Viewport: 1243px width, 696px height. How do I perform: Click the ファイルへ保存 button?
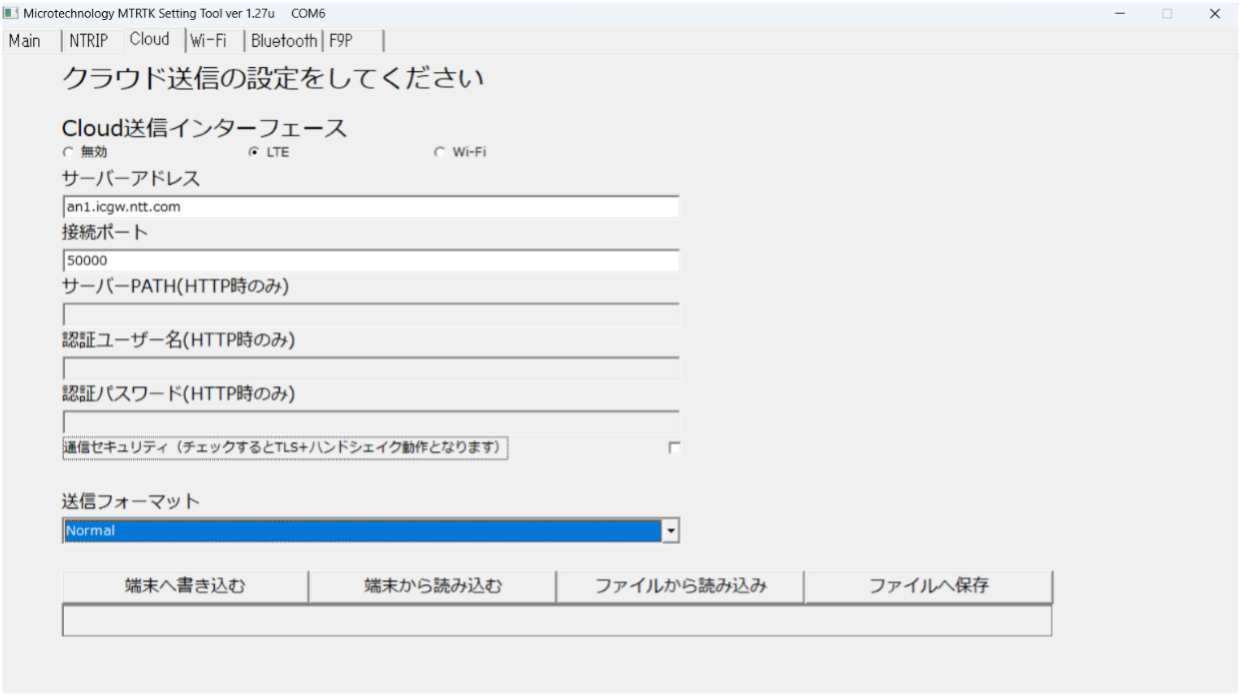click(928, 587)
